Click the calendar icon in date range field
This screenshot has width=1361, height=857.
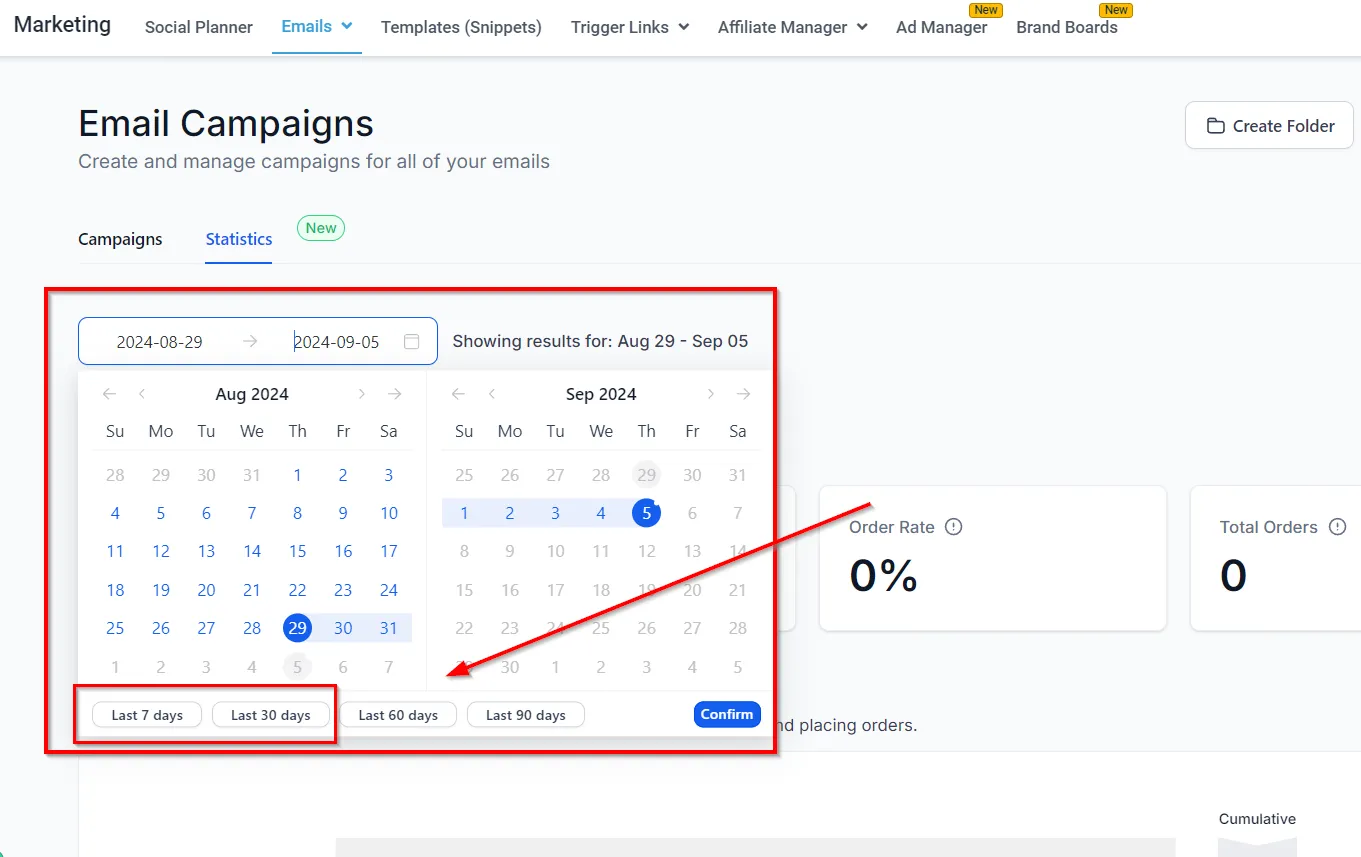pos(411,341)
